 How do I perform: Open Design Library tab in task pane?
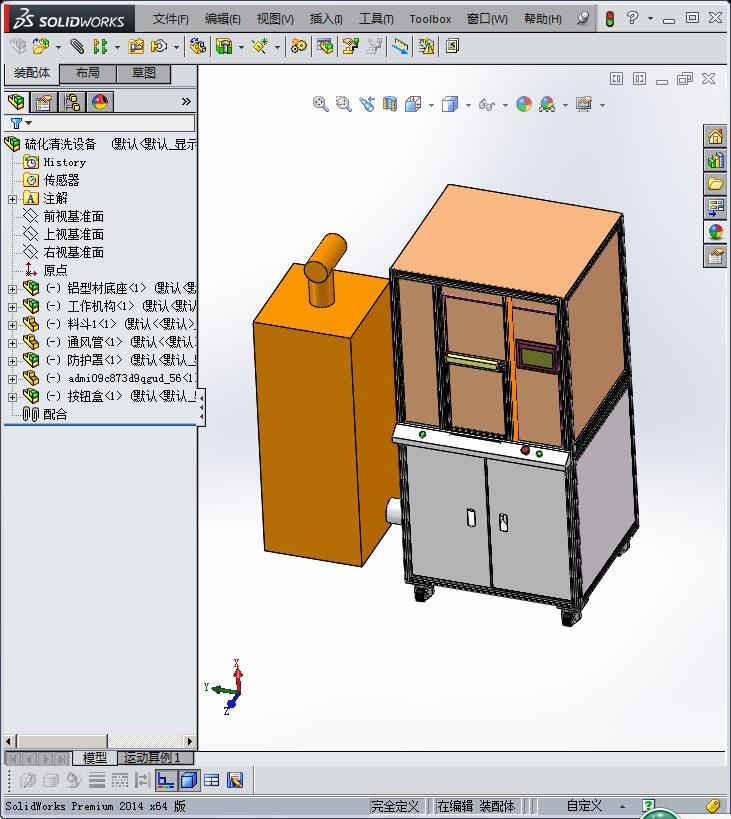click(715, 159)
